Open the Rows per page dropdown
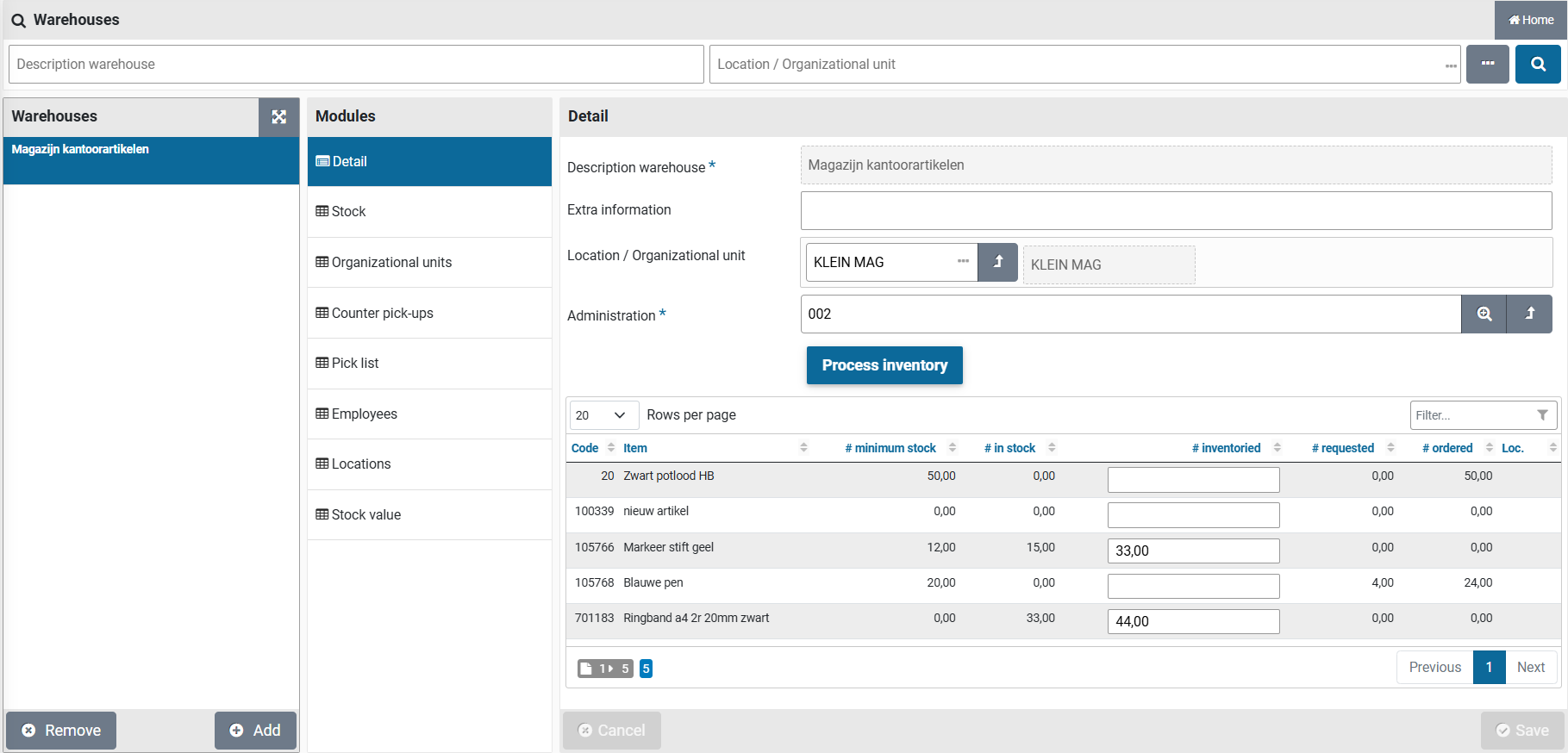 coord(603,415)
